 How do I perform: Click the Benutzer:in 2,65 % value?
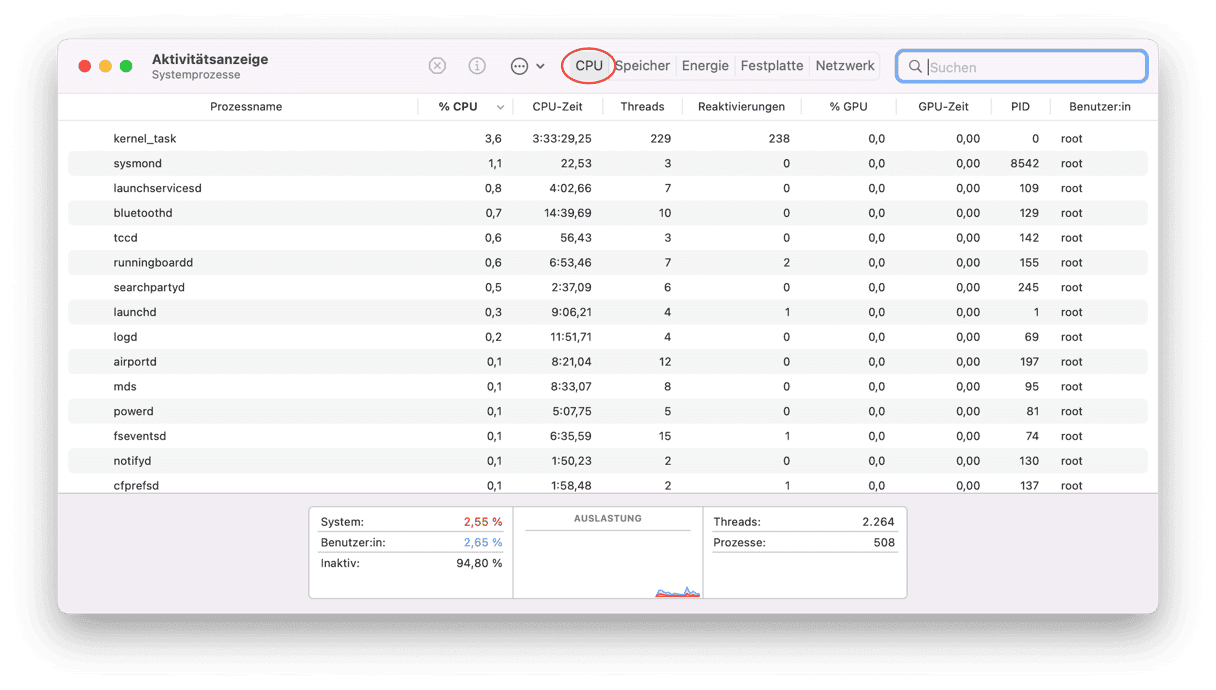pyautogui.click(x=483, y=542)
